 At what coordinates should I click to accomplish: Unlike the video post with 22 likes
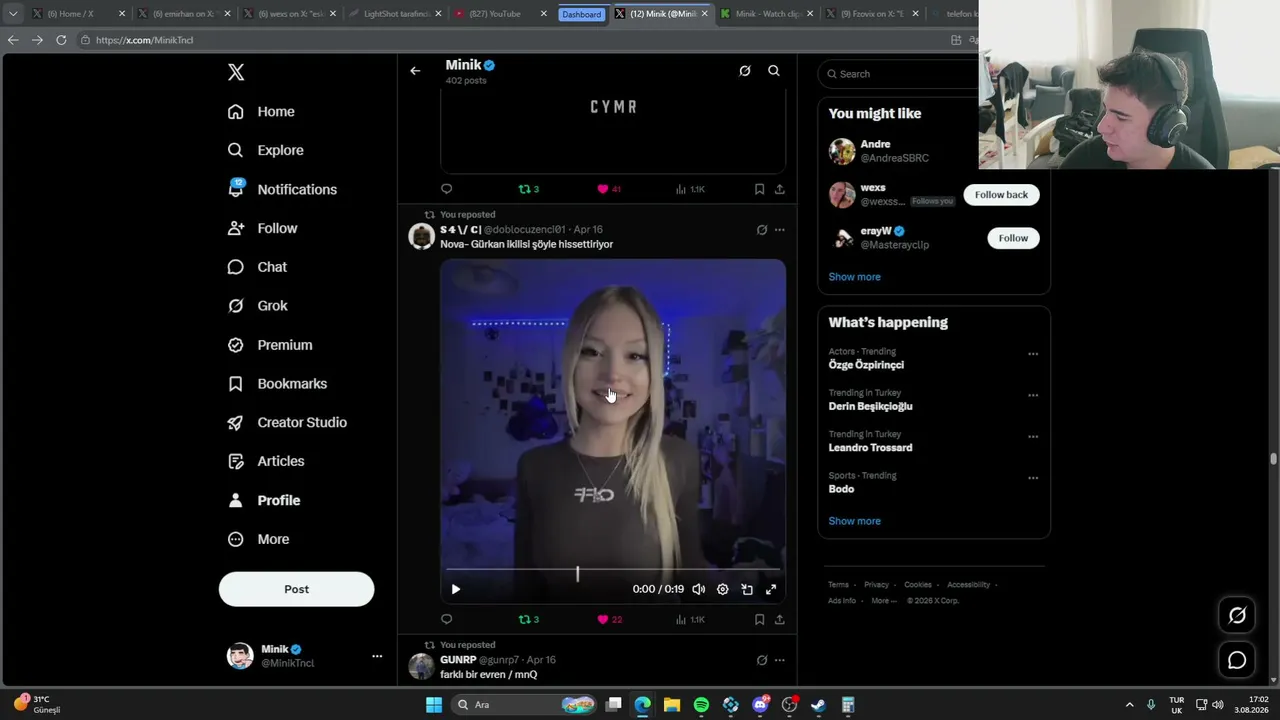pyautogui.click(x=609, y=620)
